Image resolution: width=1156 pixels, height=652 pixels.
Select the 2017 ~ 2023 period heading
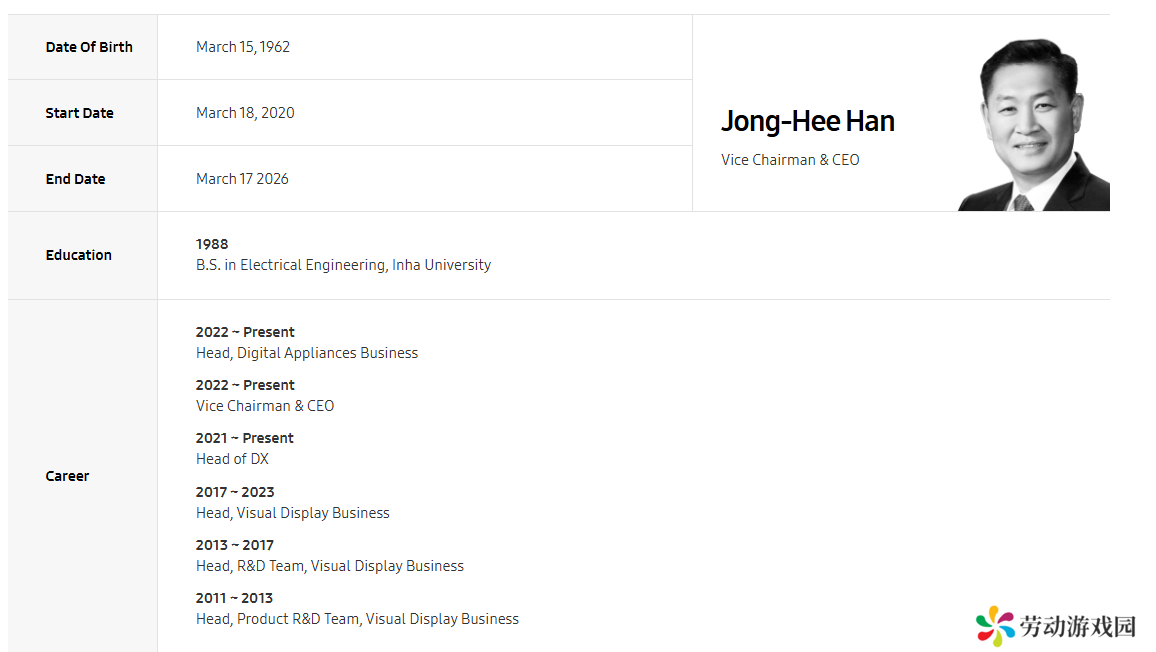(234, 492)
